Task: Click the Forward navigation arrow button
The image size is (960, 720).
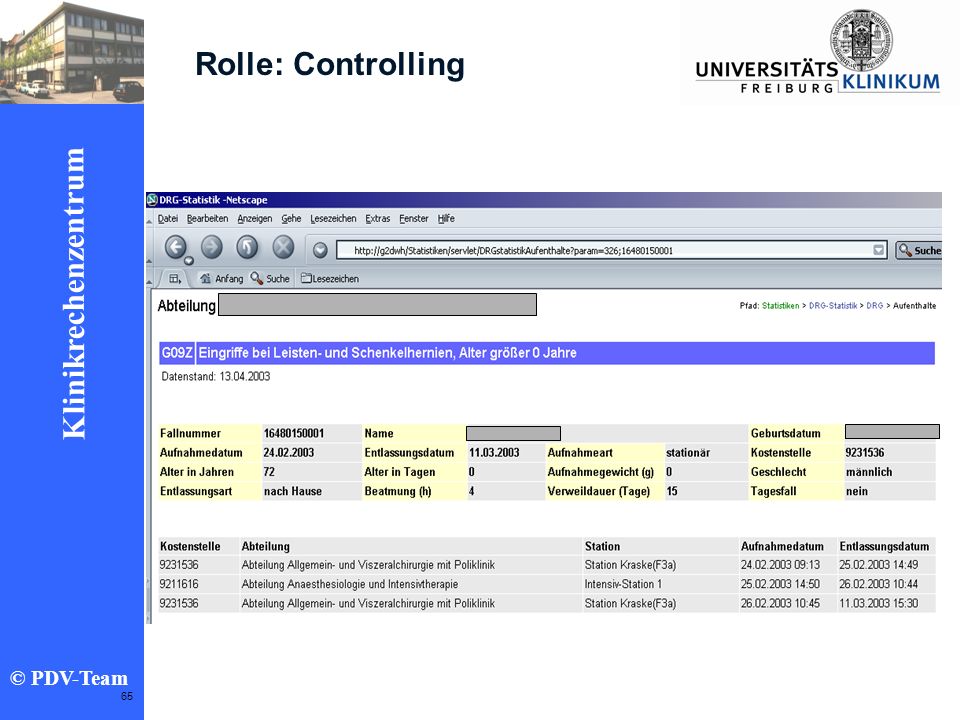Action: coord(212,247)
